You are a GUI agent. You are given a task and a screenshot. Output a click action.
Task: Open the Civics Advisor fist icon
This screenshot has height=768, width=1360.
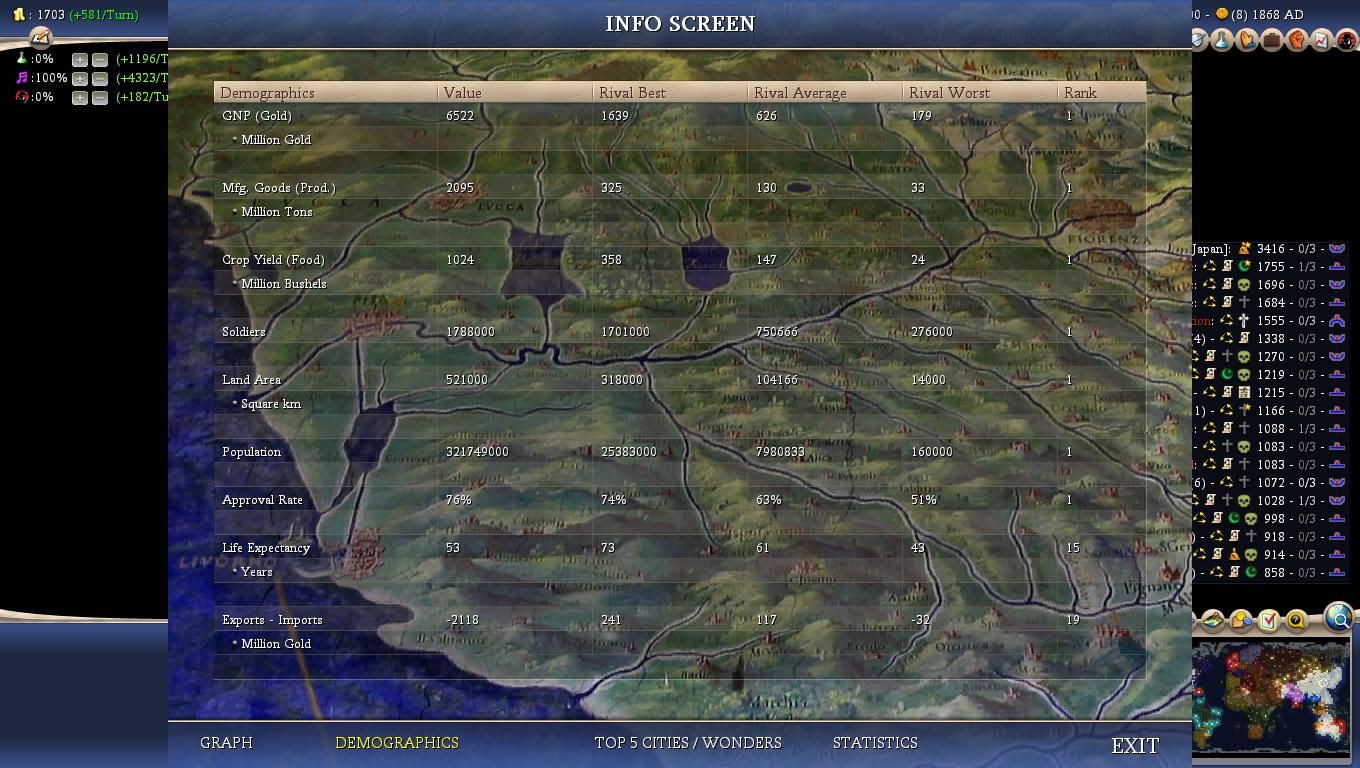pos(1297,40)
